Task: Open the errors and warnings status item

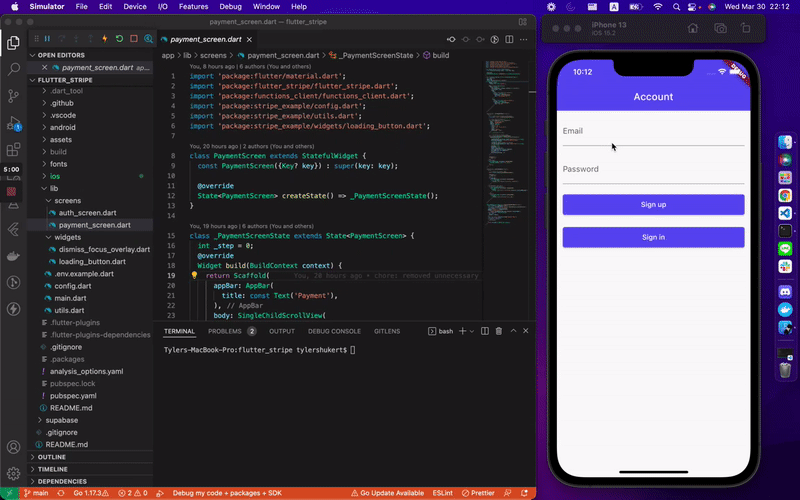Action: (133, 493)
